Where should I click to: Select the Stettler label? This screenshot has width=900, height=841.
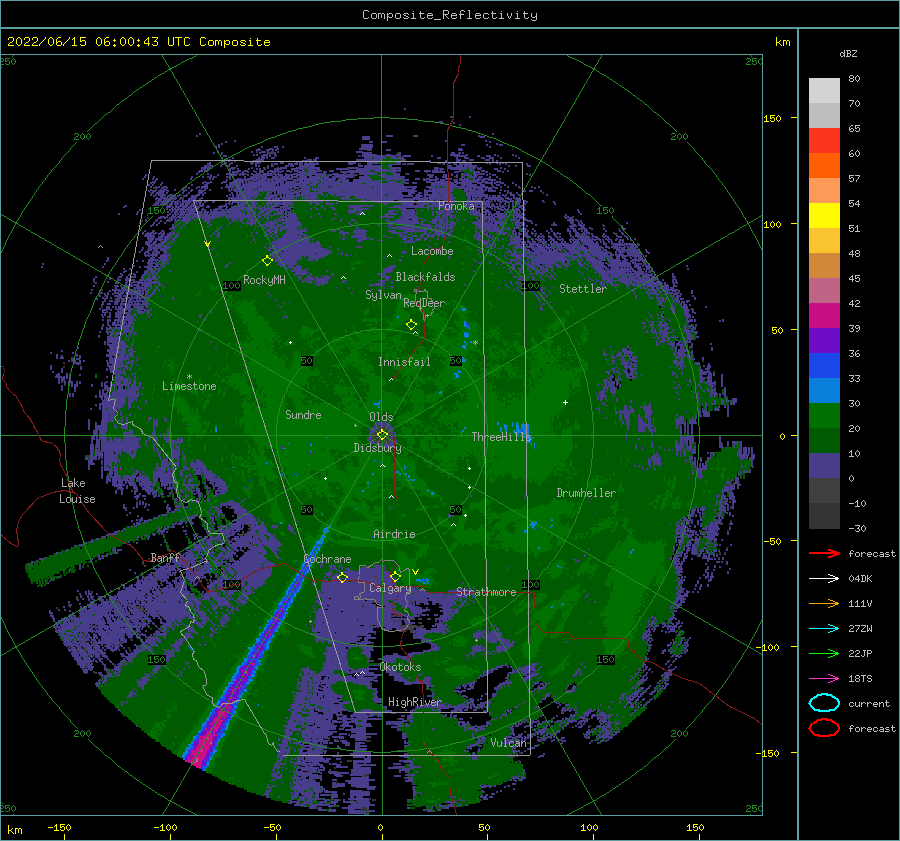pos(583,289)
